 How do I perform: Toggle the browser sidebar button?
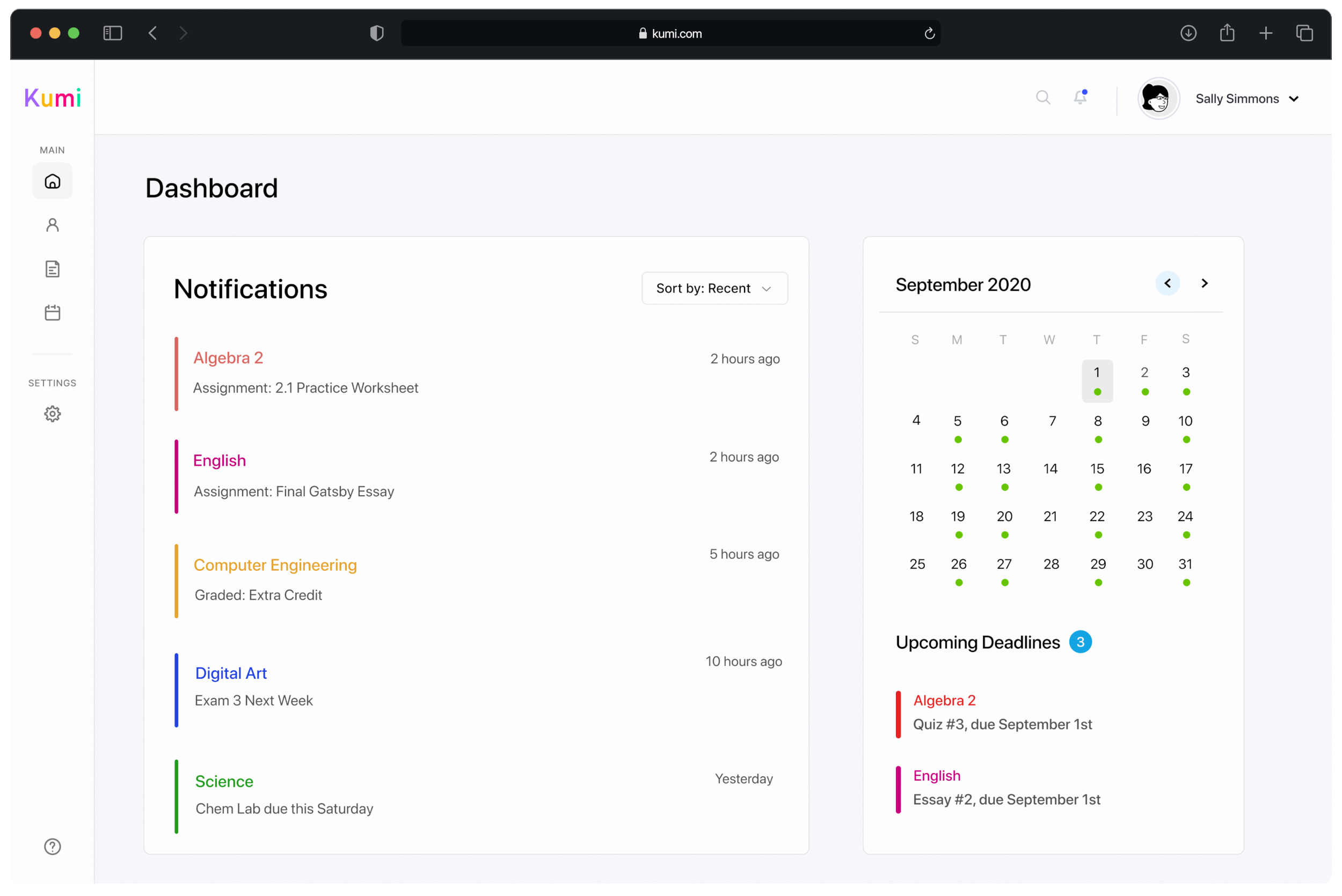113,33
